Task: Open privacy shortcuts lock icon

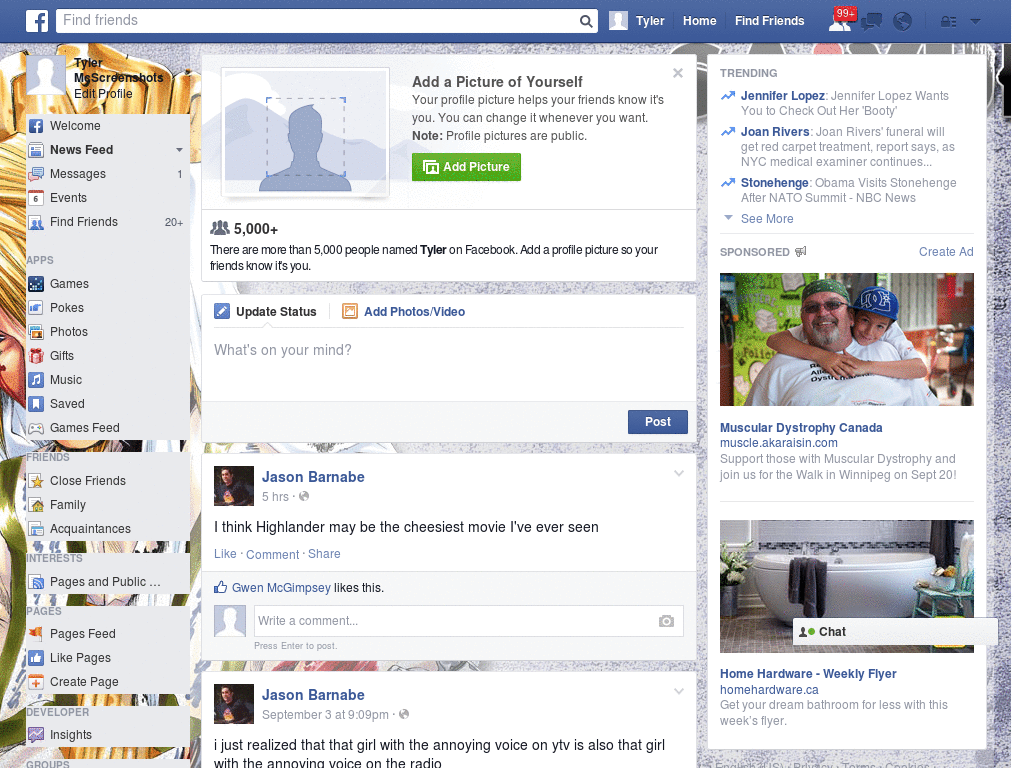Action: tap(948, 22)
